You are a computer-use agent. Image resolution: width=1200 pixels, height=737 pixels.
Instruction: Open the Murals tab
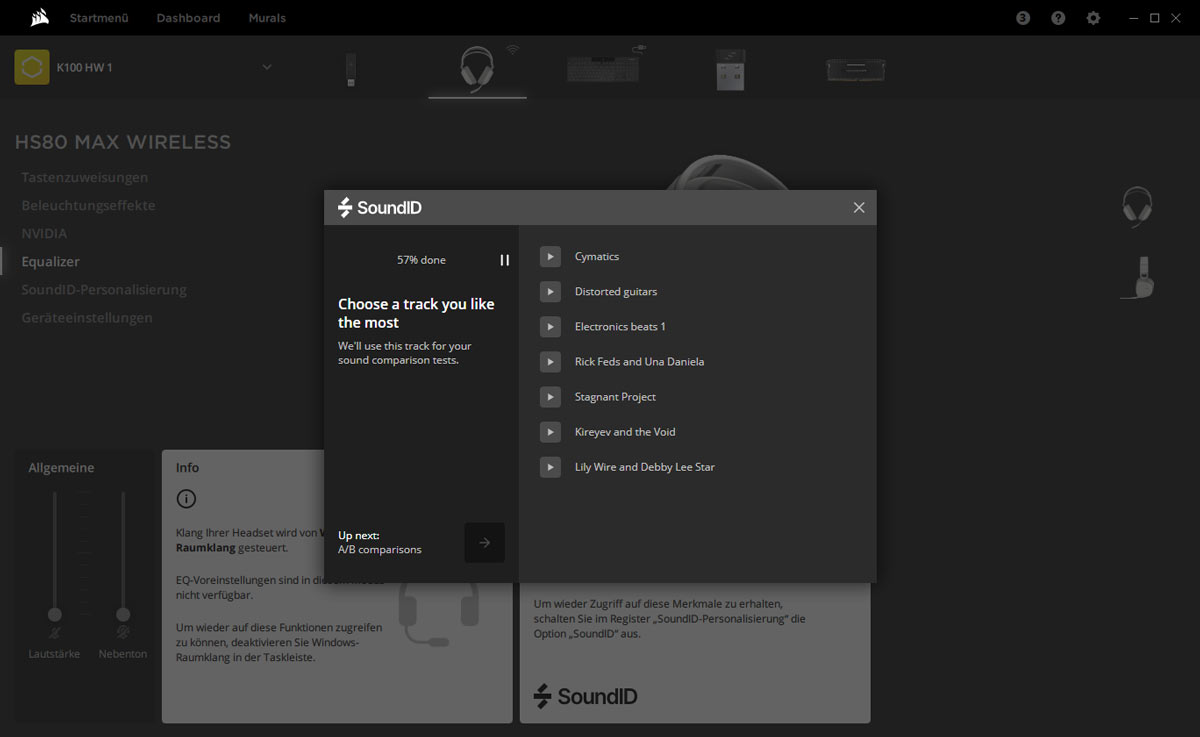[x=267, y=18]
